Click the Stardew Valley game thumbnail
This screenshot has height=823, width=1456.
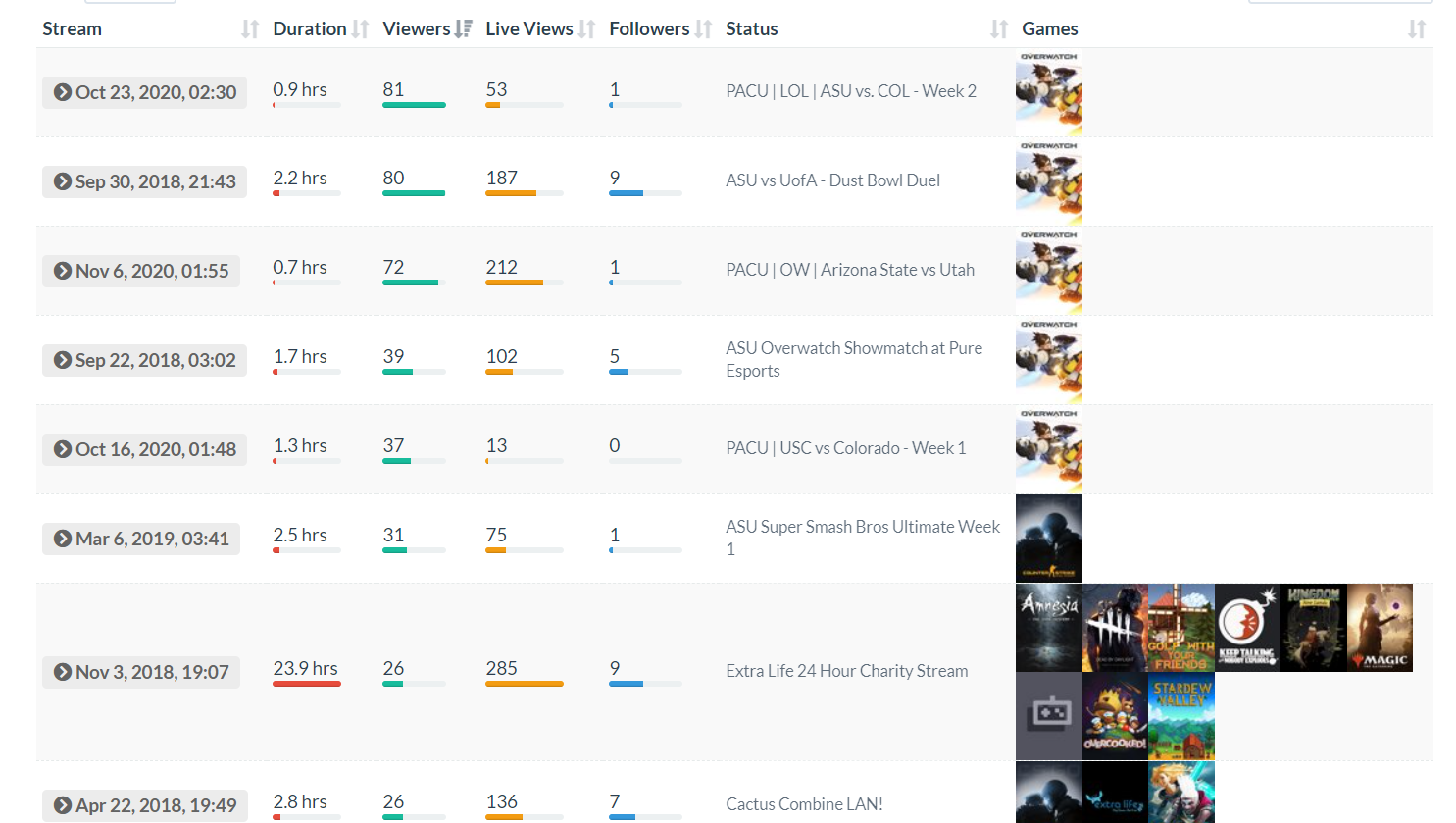click(x=1181, y=716)
